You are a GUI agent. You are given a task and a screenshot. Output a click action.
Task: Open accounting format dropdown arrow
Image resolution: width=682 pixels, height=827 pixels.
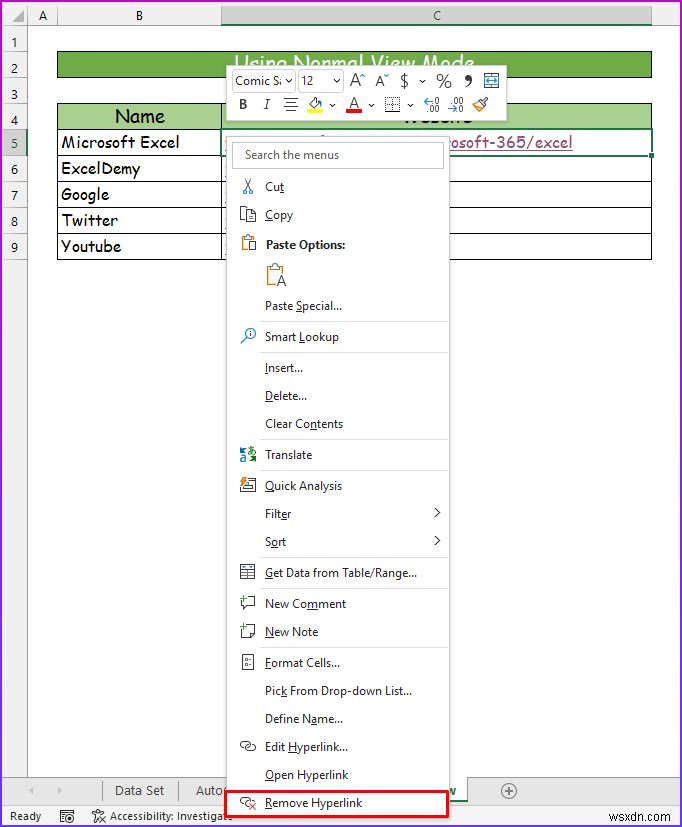click(x=422, y=81)
